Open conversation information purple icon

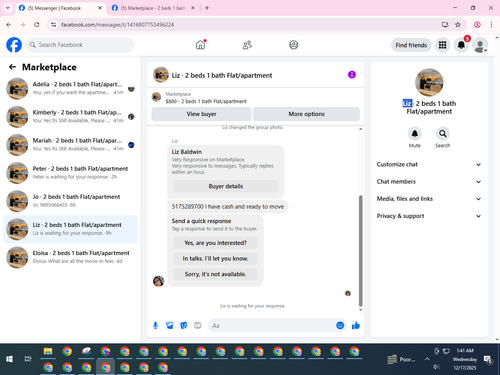352,75
